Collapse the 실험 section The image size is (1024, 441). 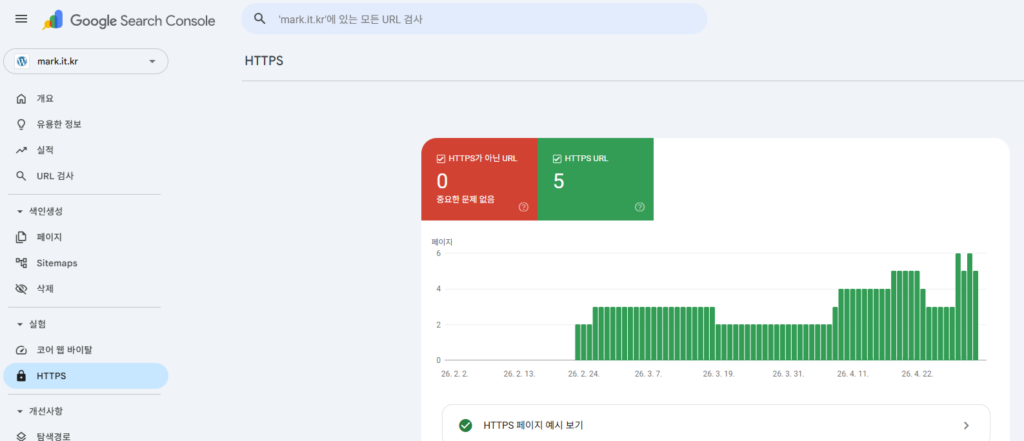(20, 324)
